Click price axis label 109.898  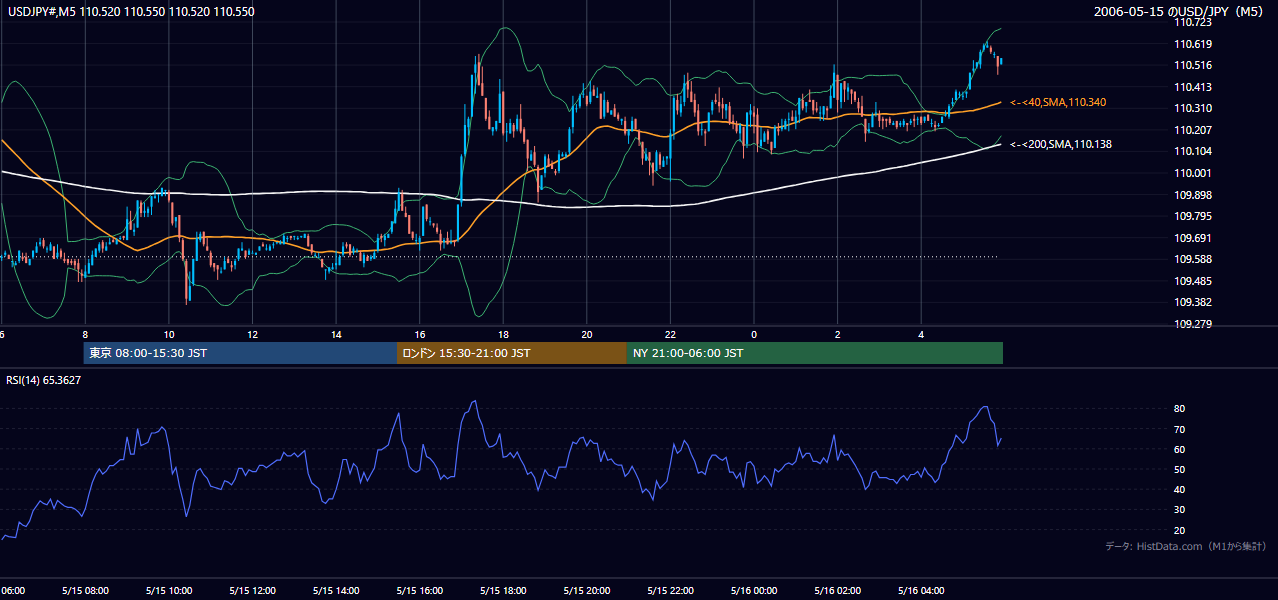1193,194
